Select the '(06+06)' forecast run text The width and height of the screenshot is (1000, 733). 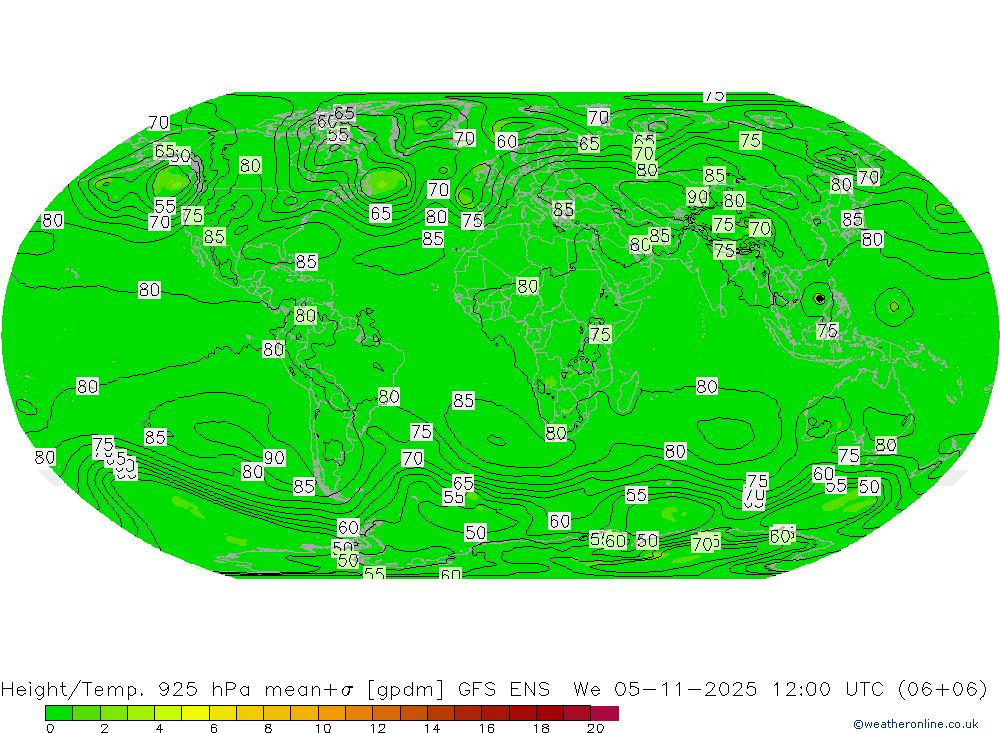tap(943, 690)
